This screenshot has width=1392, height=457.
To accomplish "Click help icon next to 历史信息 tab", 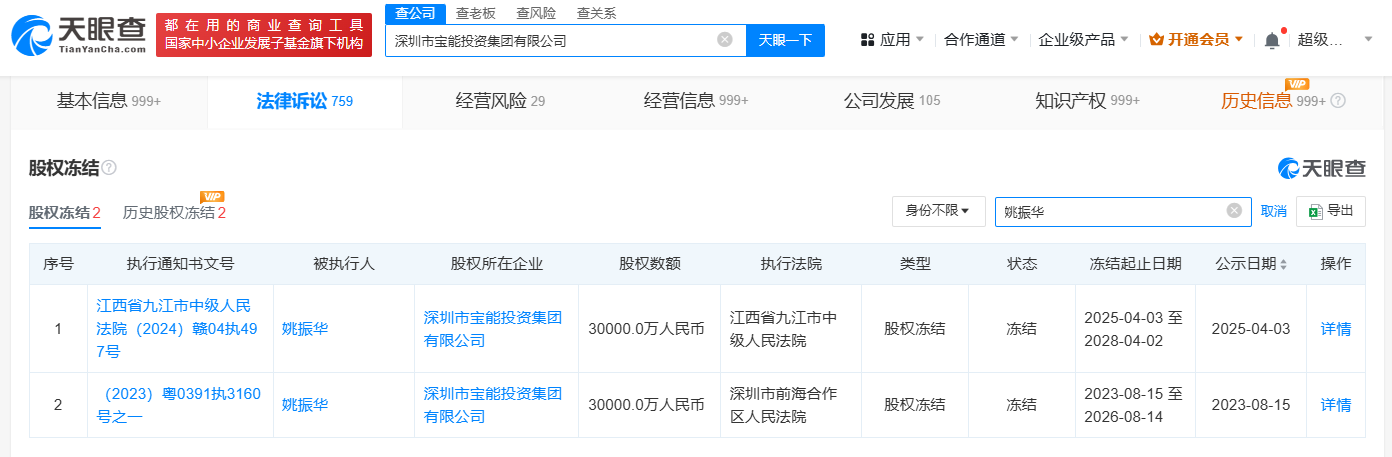I will (x=1338, y=101).
